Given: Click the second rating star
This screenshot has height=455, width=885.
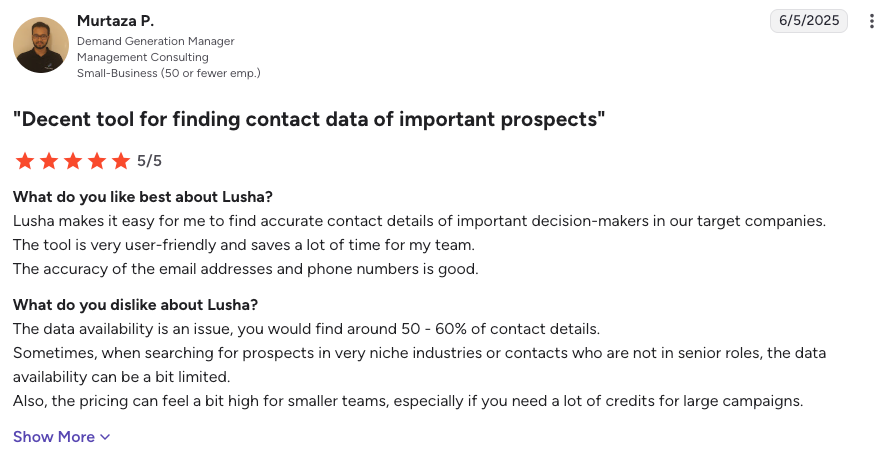Looking at the screenshot, I should pyautogui.click(x=49, y=161).
